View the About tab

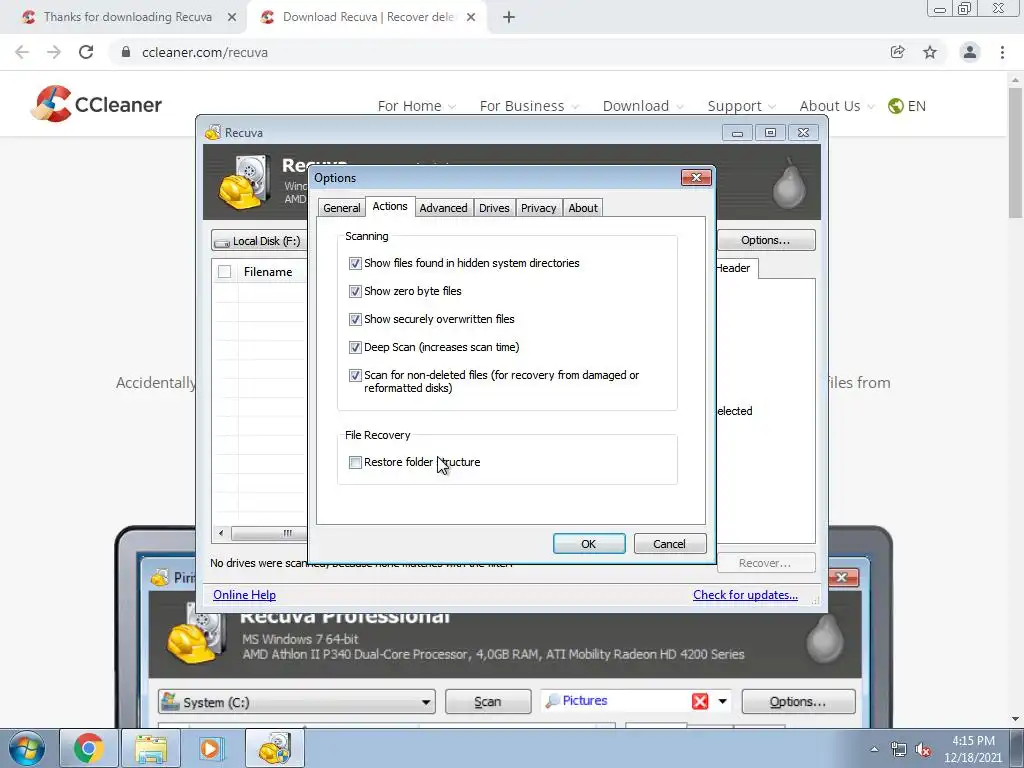[x=583, y=208]
